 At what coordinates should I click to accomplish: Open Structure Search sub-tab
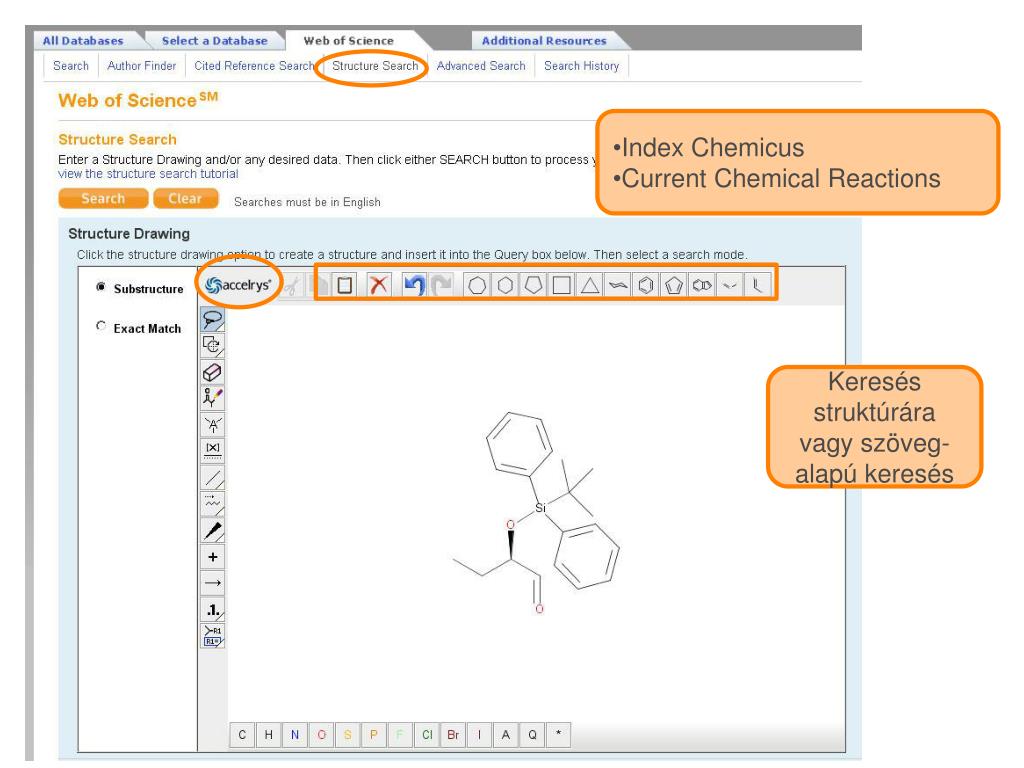pos(375,66)
